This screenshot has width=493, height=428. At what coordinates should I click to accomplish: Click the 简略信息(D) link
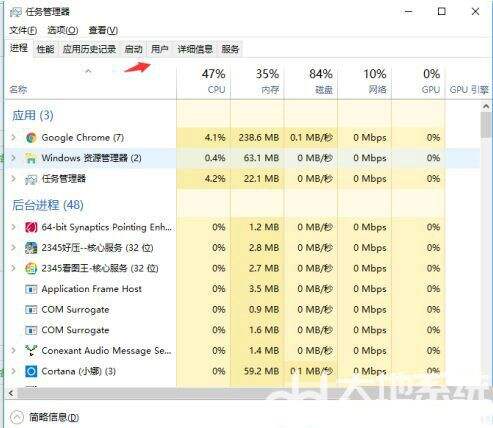pyautogui.click(x=54, y=417)
